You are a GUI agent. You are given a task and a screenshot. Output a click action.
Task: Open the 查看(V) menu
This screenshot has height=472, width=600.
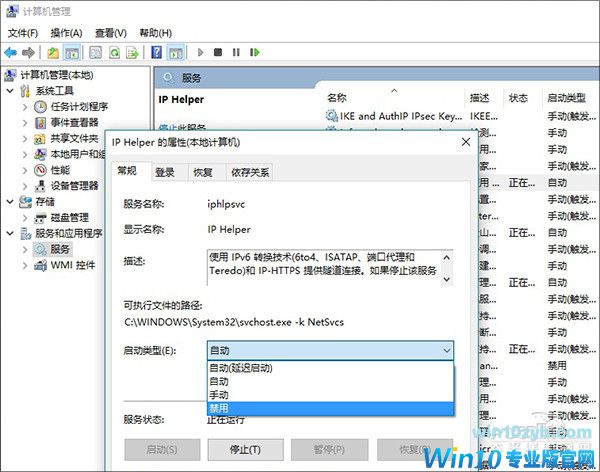tap(111, 33)
